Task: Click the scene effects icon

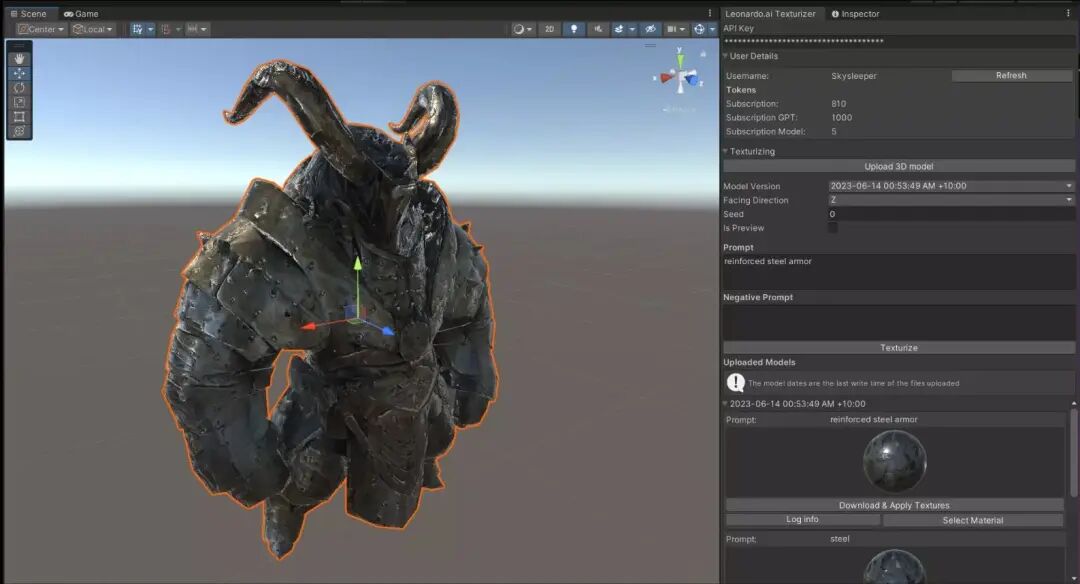Action: (619, 29)
